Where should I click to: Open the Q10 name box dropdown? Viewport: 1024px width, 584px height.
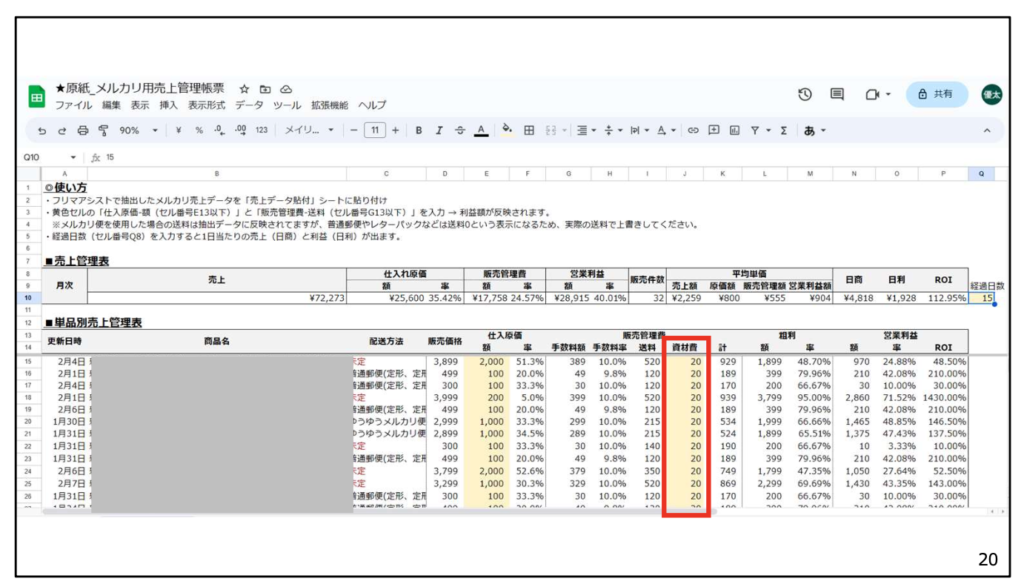(x=73, y=157)
